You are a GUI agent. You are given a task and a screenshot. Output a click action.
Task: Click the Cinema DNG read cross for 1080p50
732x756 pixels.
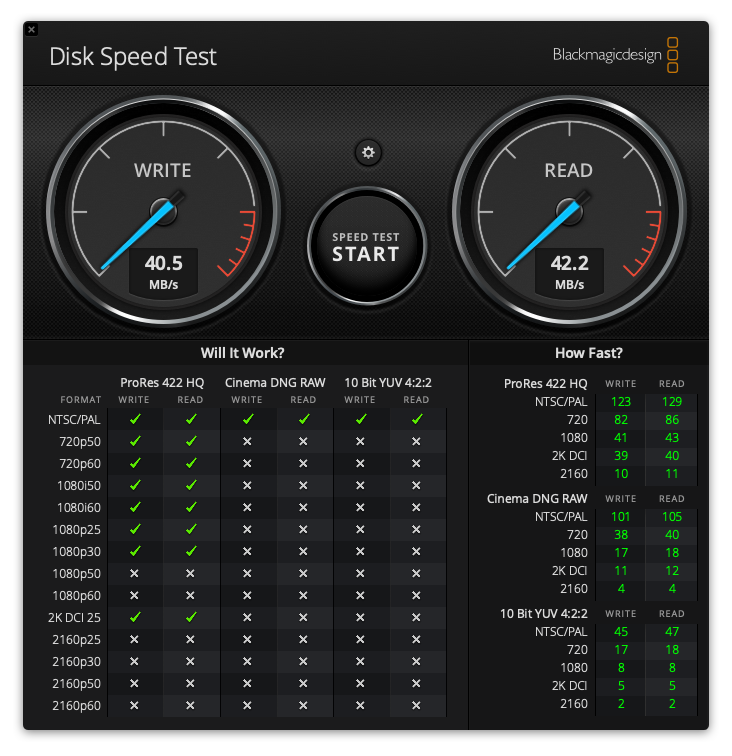pos(303,573)
